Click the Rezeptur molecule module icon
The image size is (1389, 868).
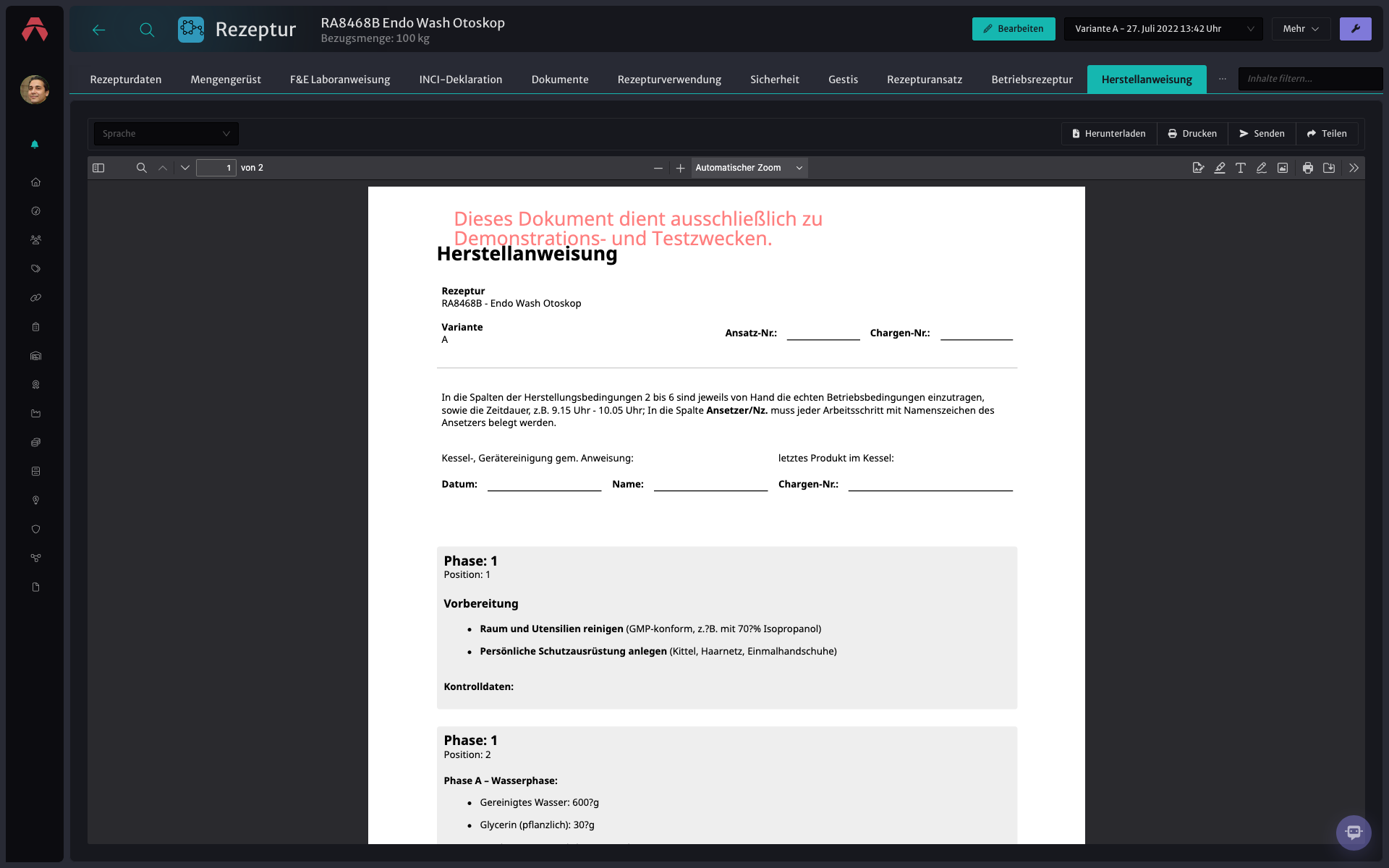coord(191,30)
